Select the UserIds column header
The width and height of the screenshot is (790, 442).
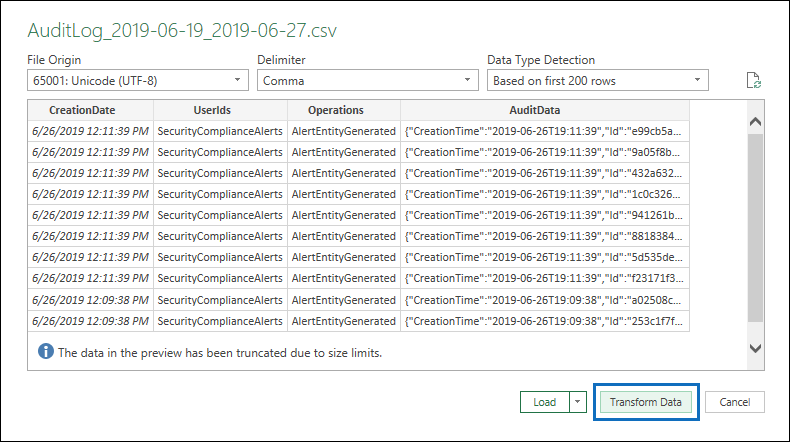(220, 110)
